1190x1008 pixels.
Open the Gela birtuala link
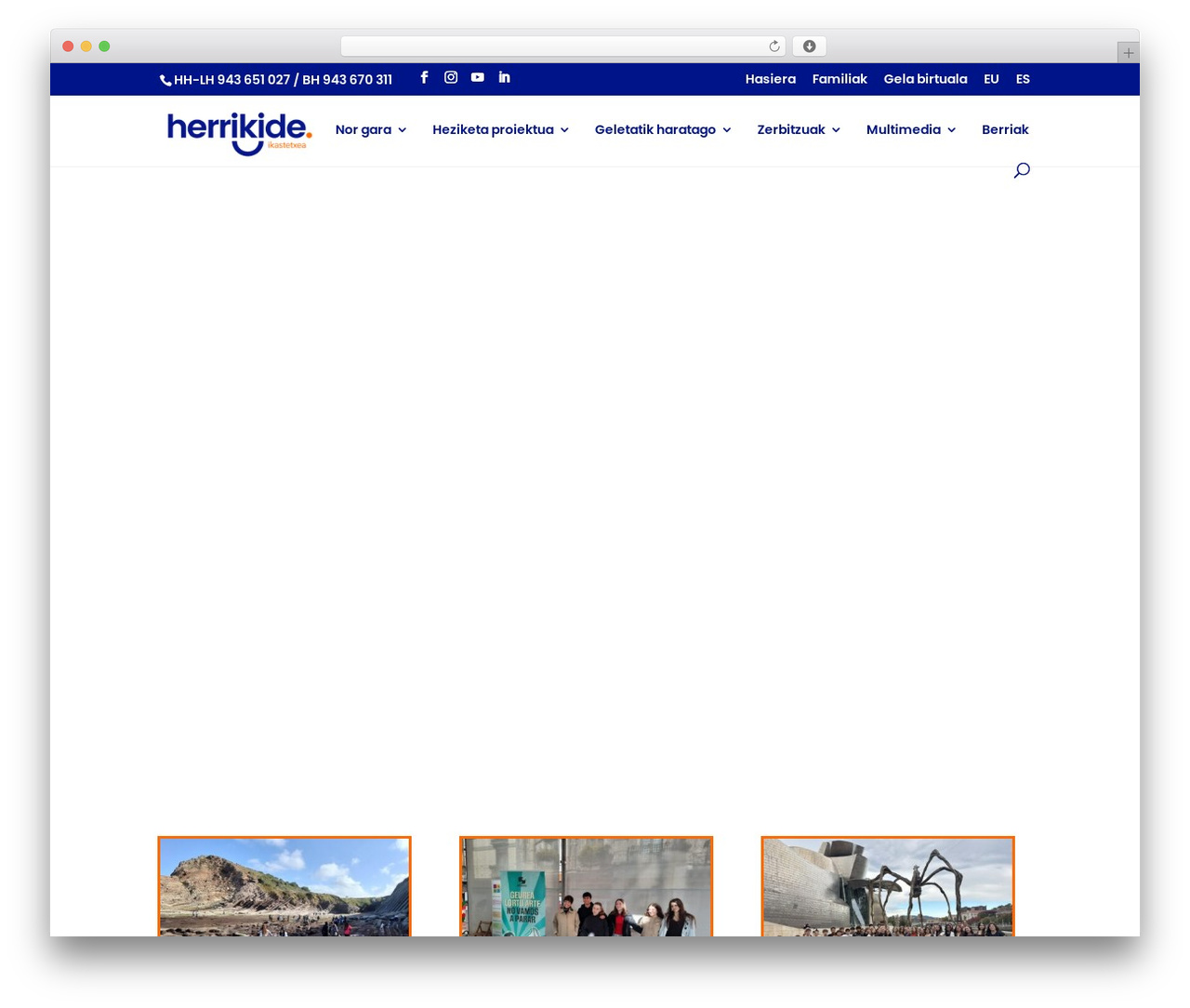925,79
